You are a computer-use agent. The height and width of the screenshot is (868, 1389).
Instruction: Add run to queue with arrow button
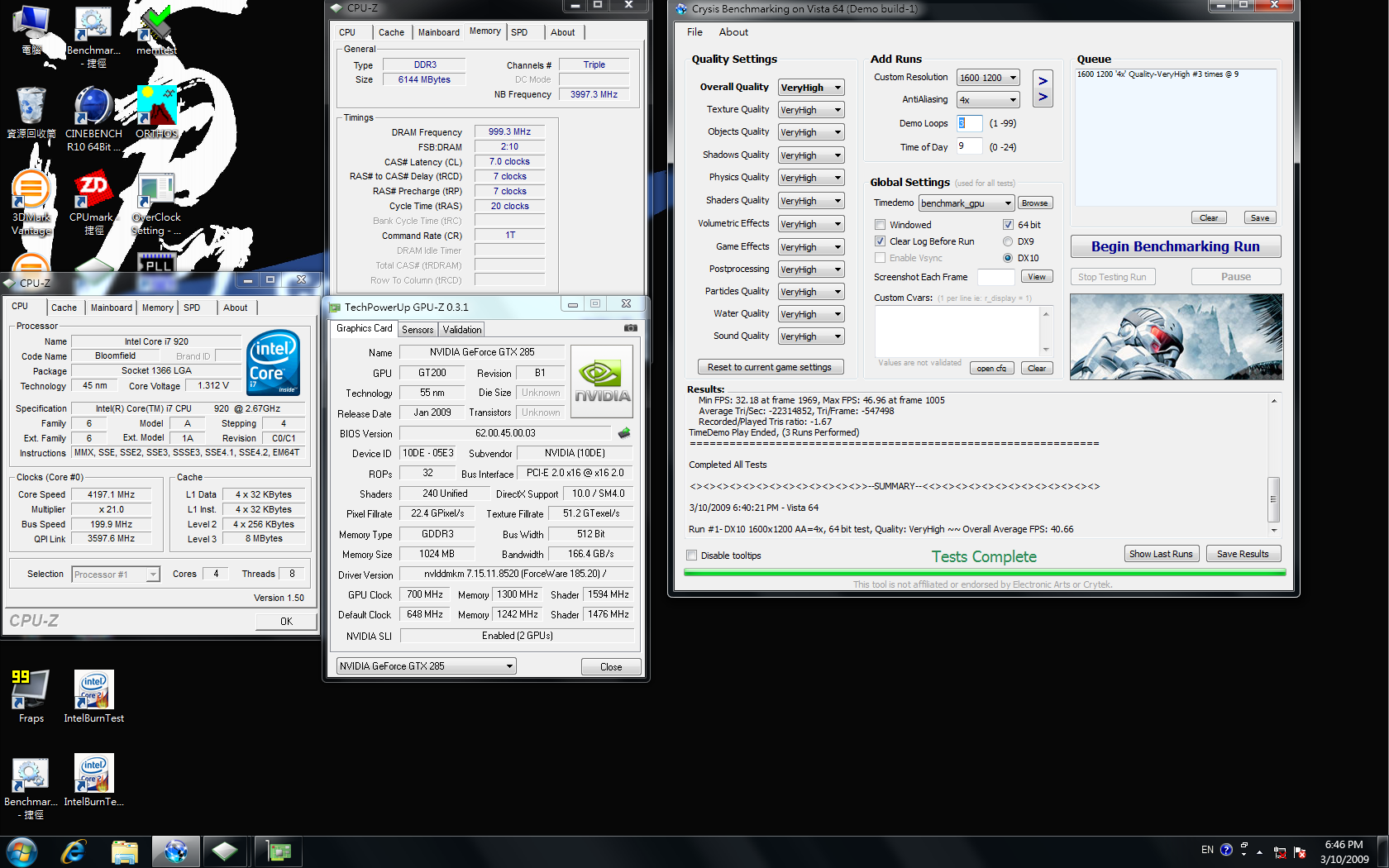(1043, 88)
